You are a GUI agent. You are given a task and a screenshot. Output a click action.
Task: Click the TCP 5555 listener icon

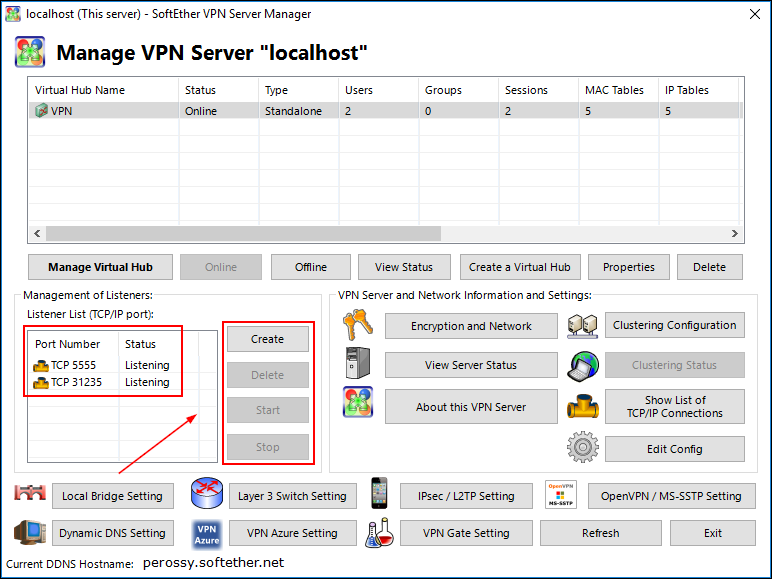(x=40, y=365)
